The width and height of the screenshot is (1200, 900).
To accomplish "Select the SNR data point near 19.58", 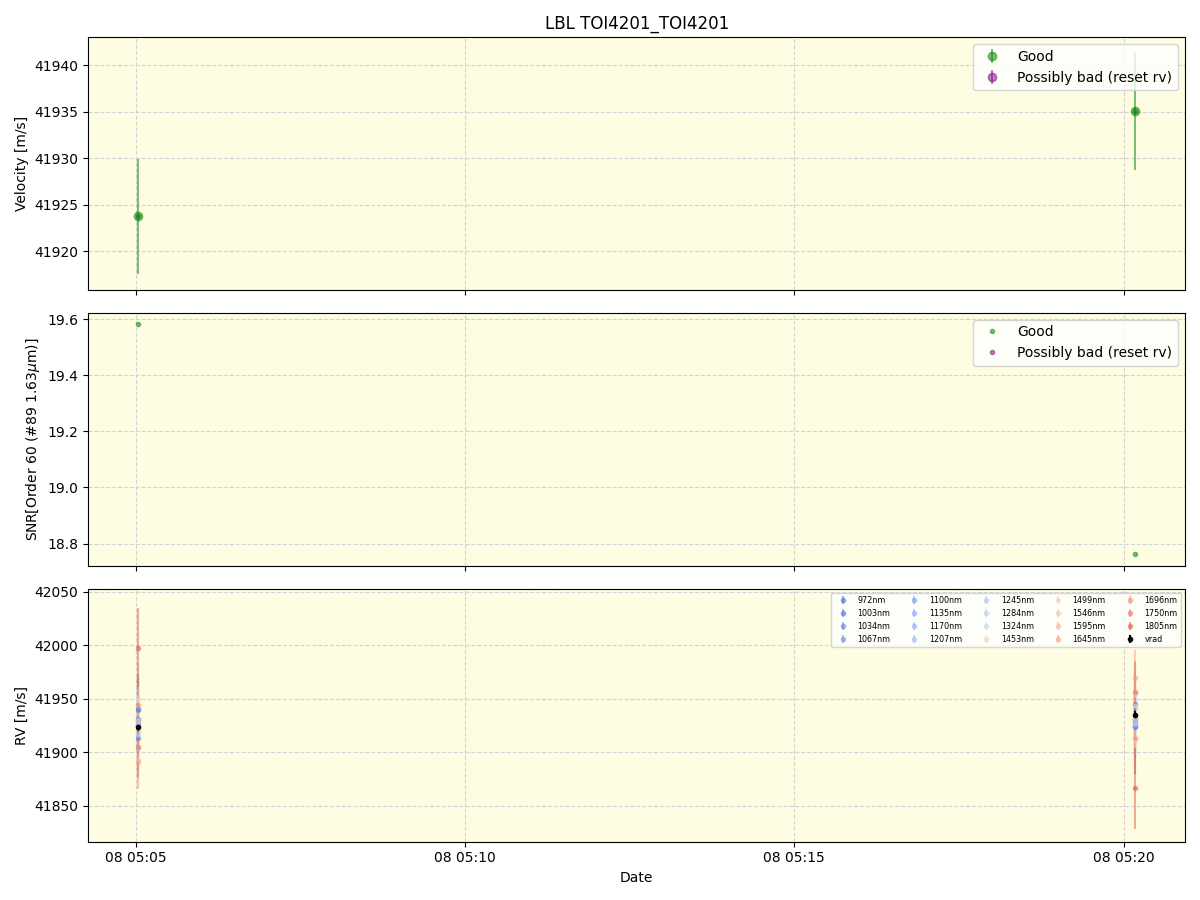I will [138, 324].
